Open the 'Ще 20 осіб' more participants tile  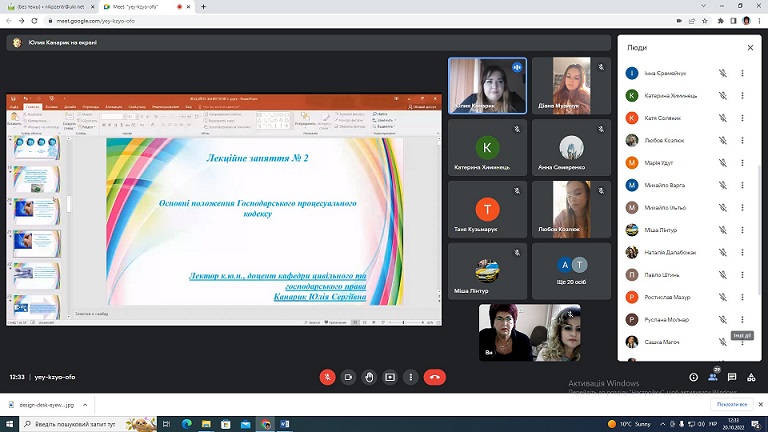click(571, 271)
